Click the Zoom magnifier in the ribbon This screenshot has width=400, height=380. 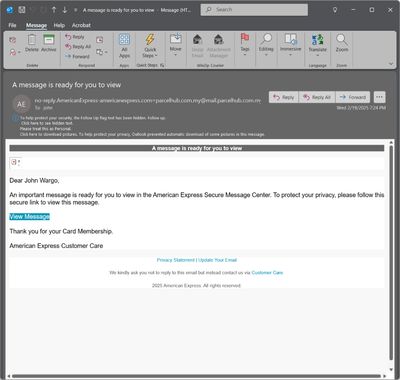[342, 43]
